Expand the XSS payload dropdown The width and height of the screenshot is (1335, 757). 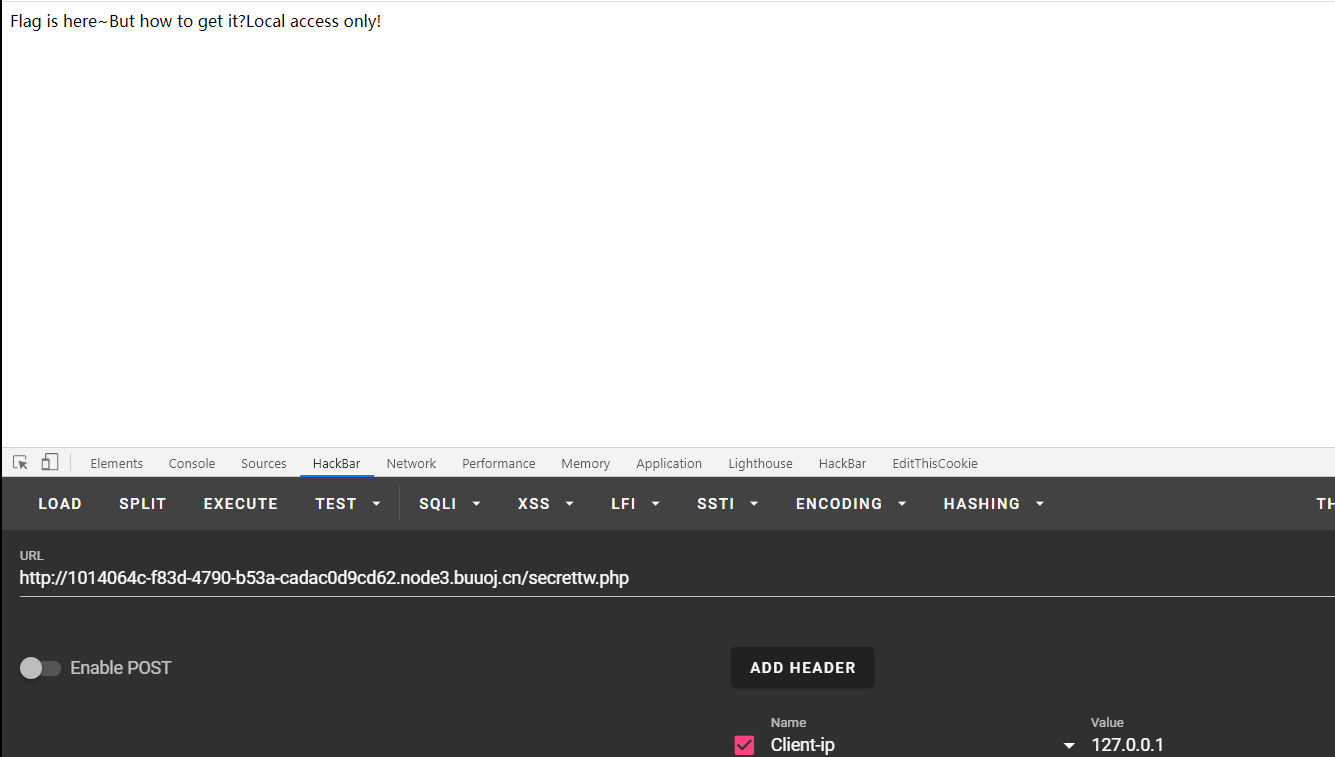[x=546, y=504]
